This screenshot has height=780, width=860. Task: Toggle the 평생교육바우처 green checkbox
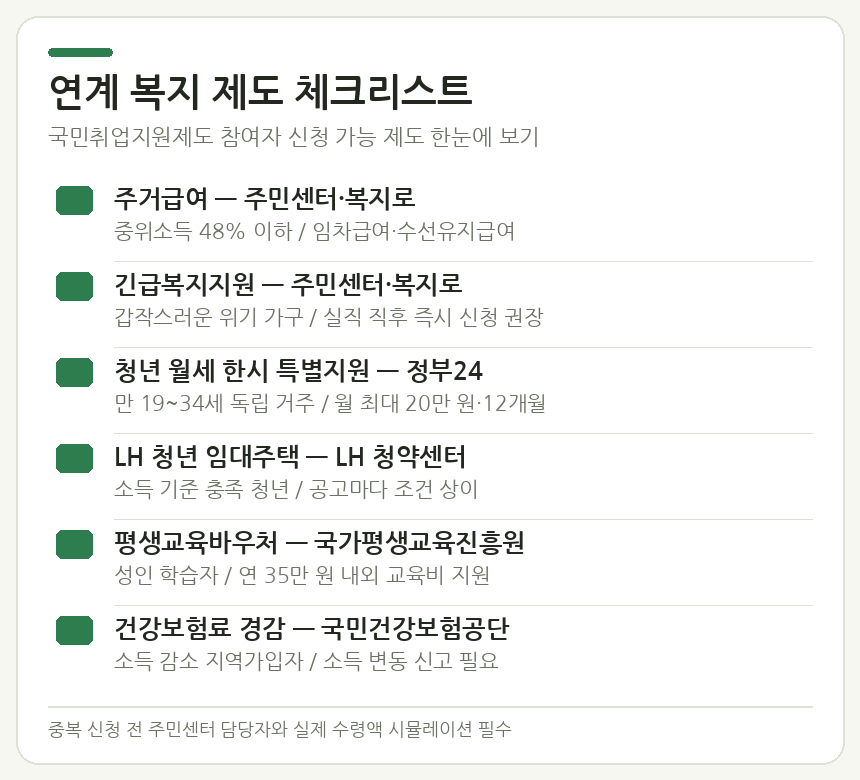(75, 544)
